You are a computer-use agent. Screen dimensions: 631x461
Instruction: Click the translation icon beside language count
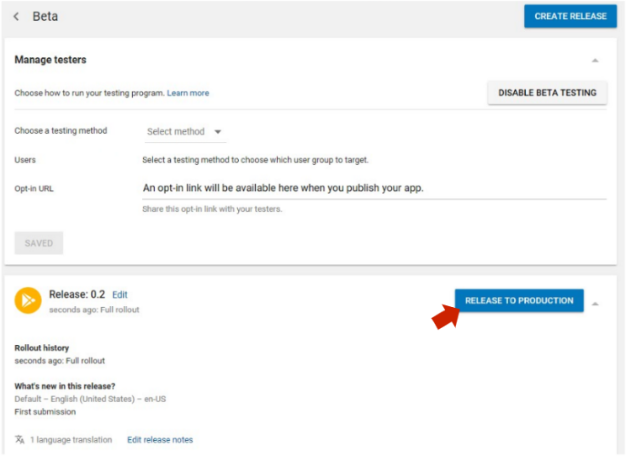click(19, 440)
